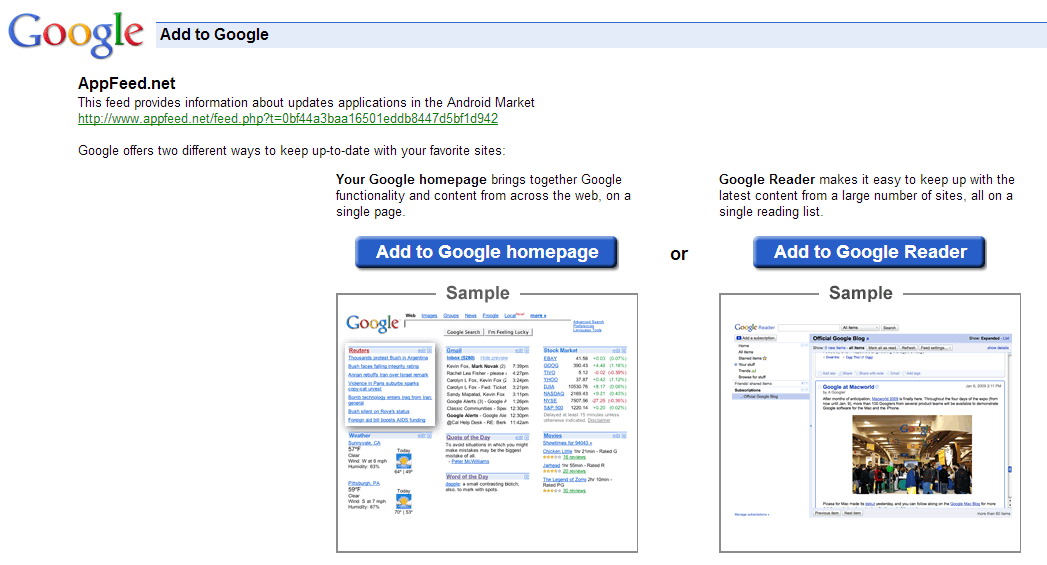This screenshot has height=565, width=1047.
Task: Click the Sunnyvale weather forecast icon
Action: (403, 461)
